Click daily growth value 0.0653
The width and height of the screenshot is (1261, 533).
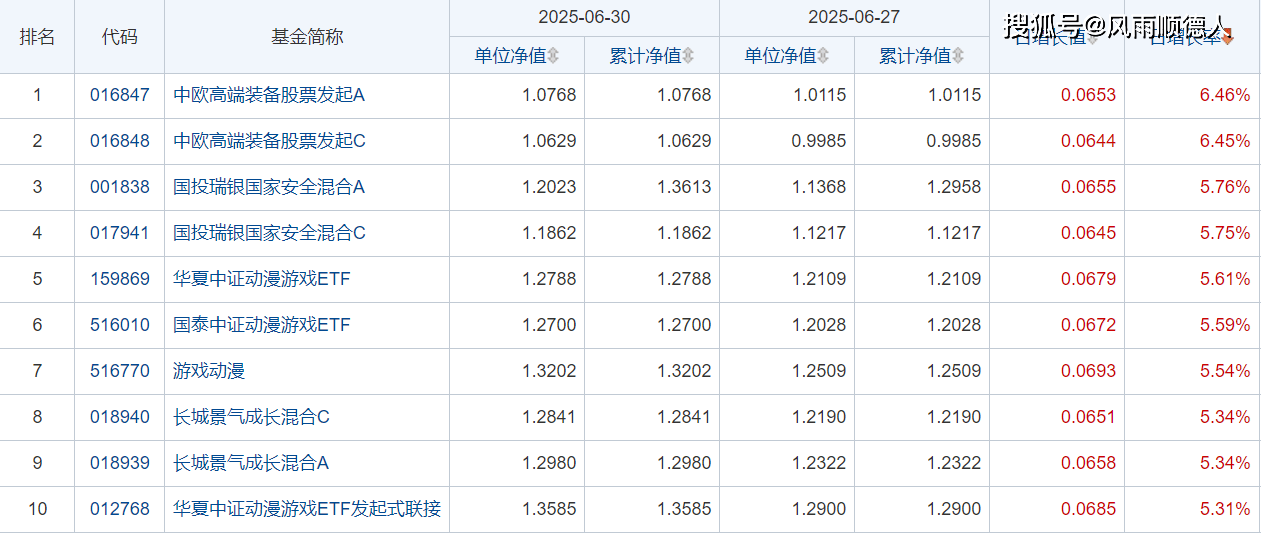[1089, 96]
